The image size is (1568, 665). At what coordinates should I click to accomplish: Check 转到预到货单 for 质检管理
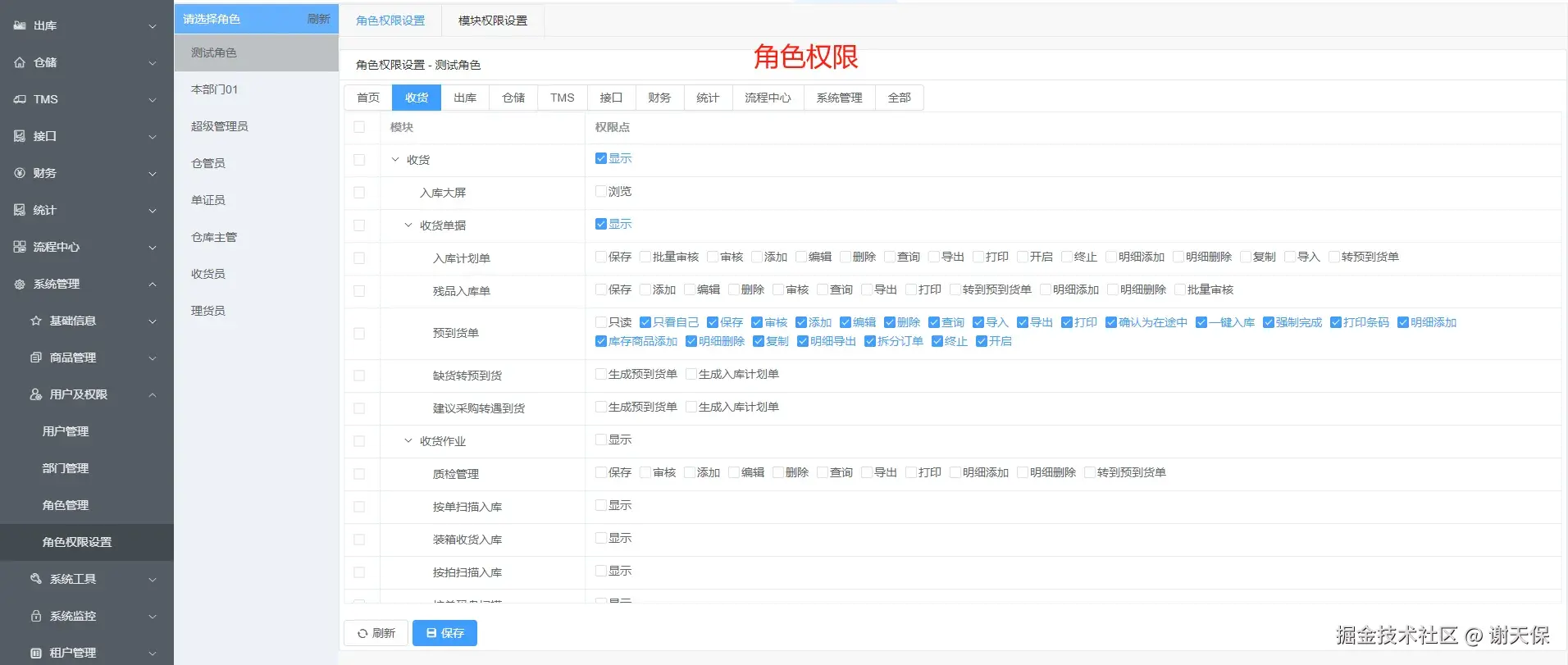click(1090, 472)
